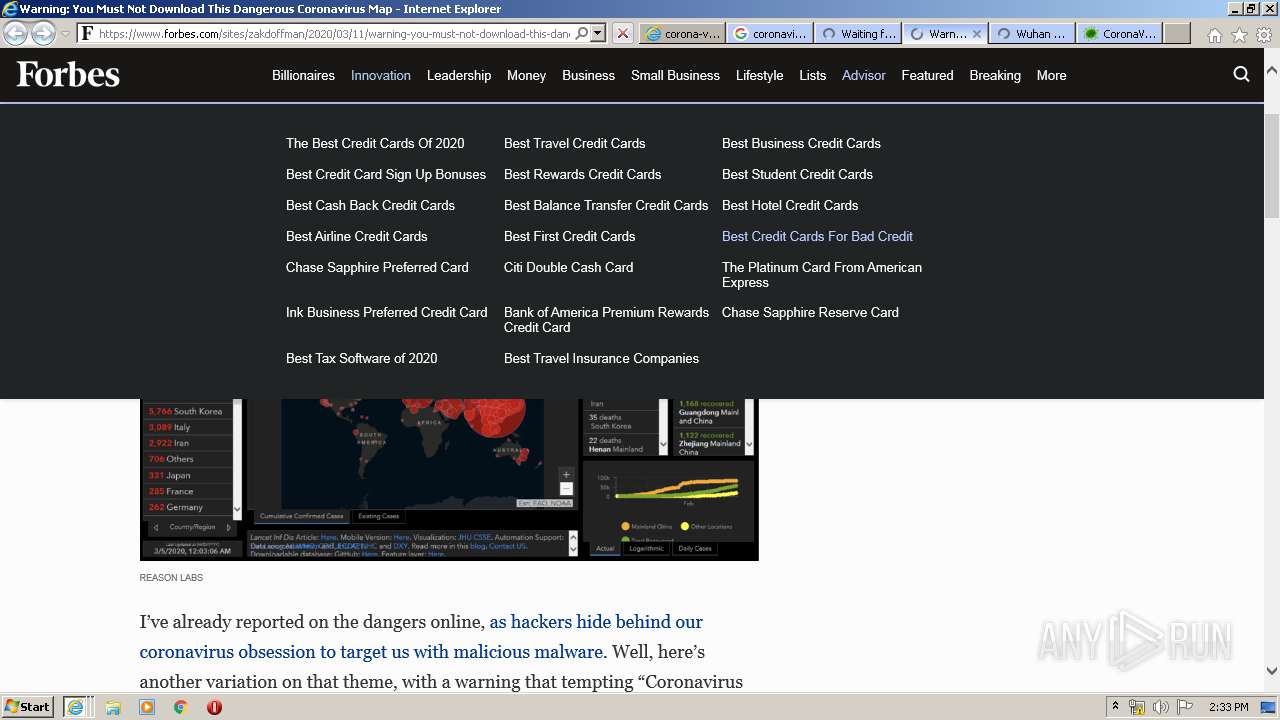Click the browser Forward arrow button
The image size is (1280, 720).
43,33
